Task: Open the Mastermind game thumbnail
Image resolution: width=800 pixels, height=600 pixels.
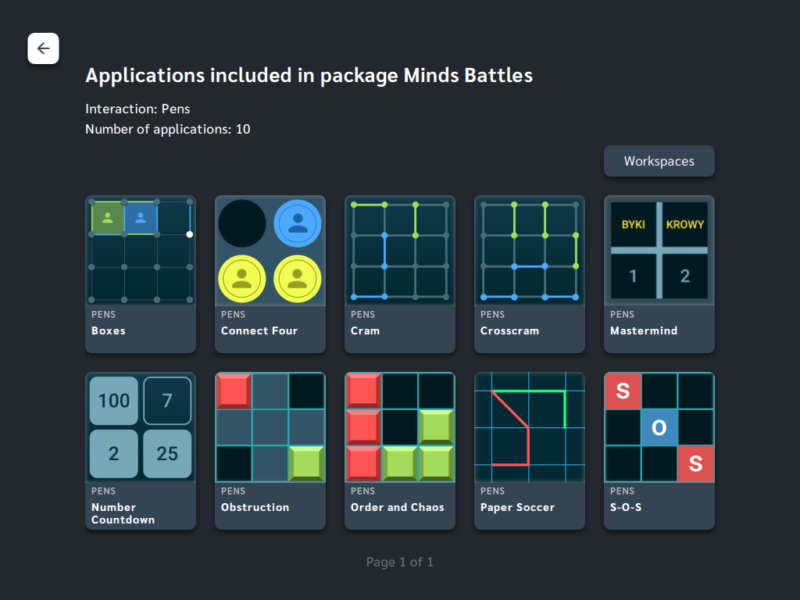Action: tap(659, 251)
